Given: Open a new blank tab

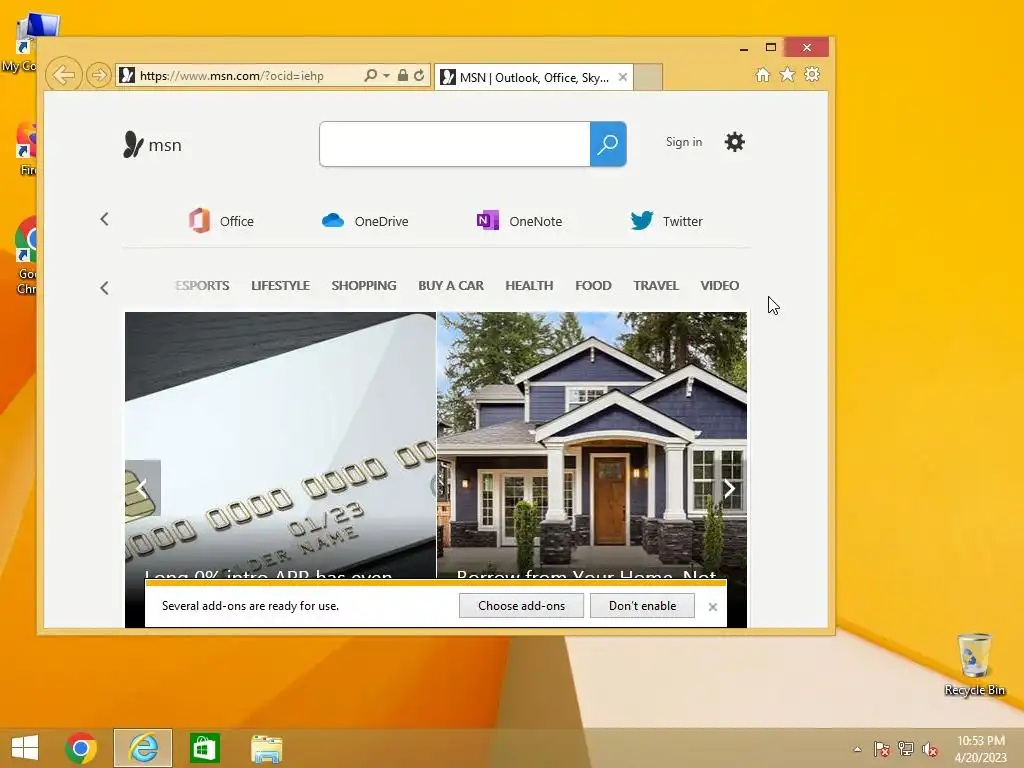Looking at the screenshot, I should pos(648,77).
